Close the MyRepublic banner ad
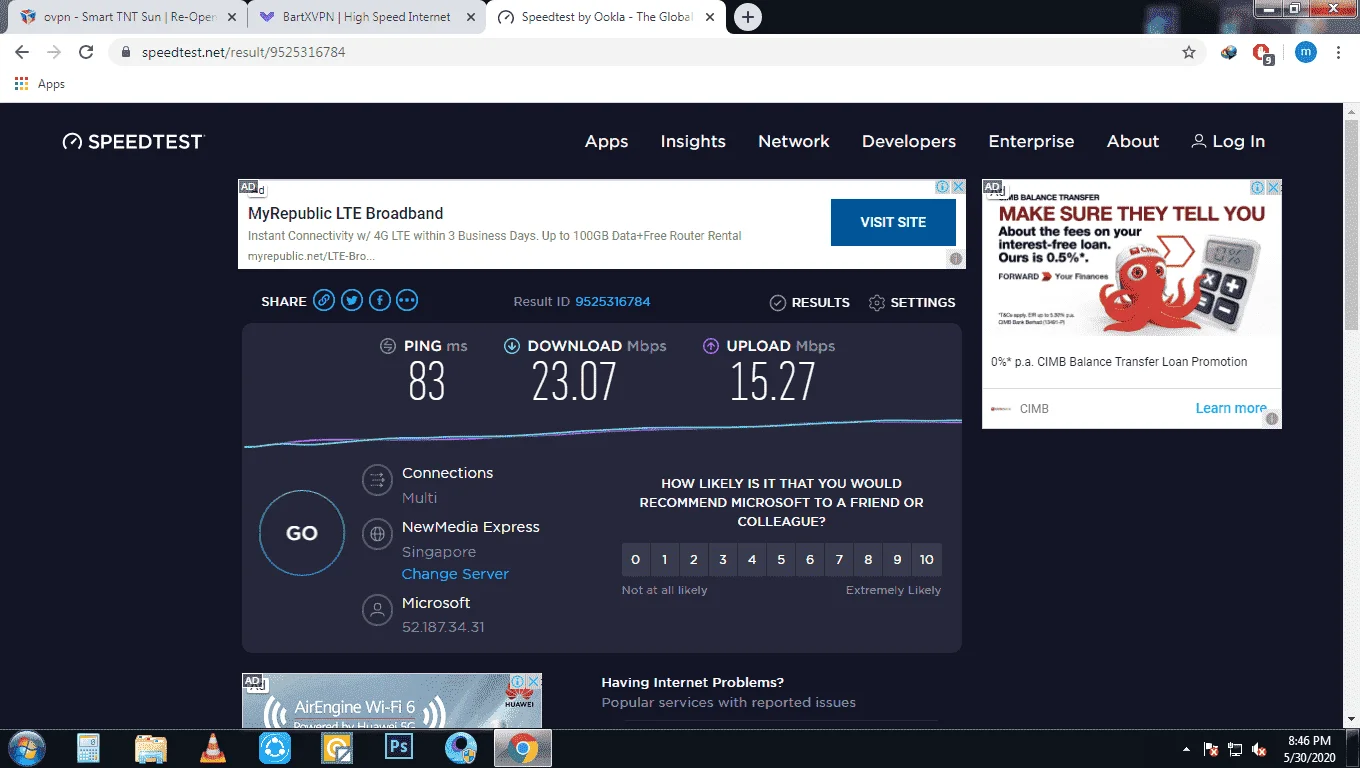 957,187
